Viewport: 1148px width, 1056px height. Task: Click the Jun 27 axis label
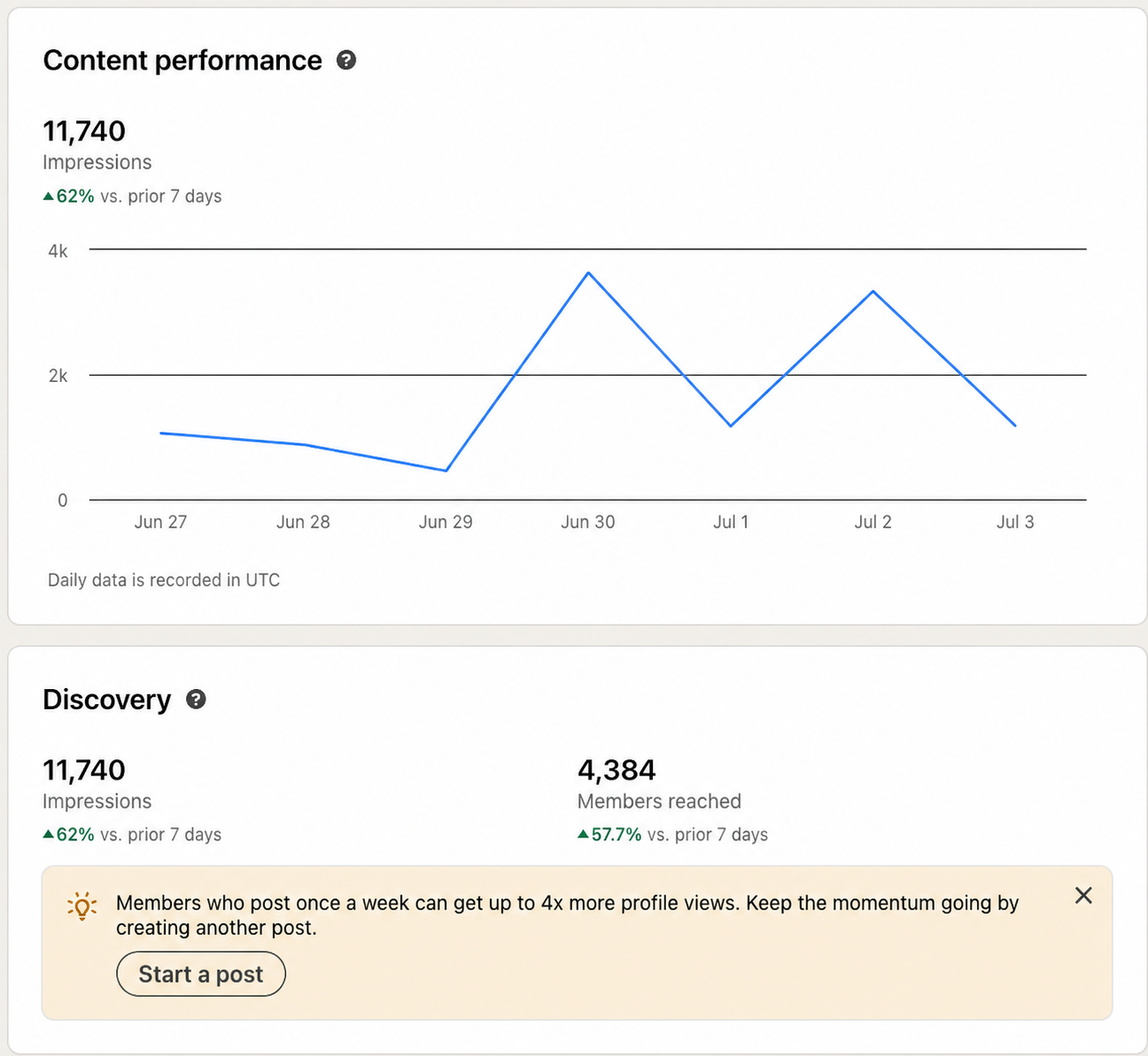(x=161, y=522)
